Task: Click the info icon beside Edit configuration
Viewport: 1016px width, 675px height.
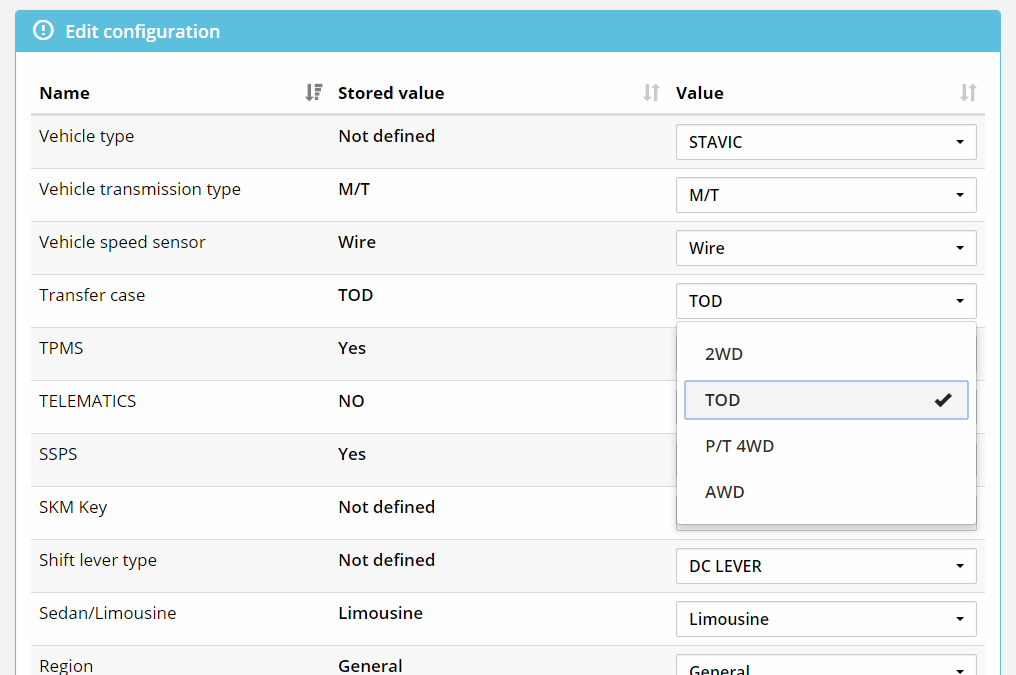Action: 43,31
